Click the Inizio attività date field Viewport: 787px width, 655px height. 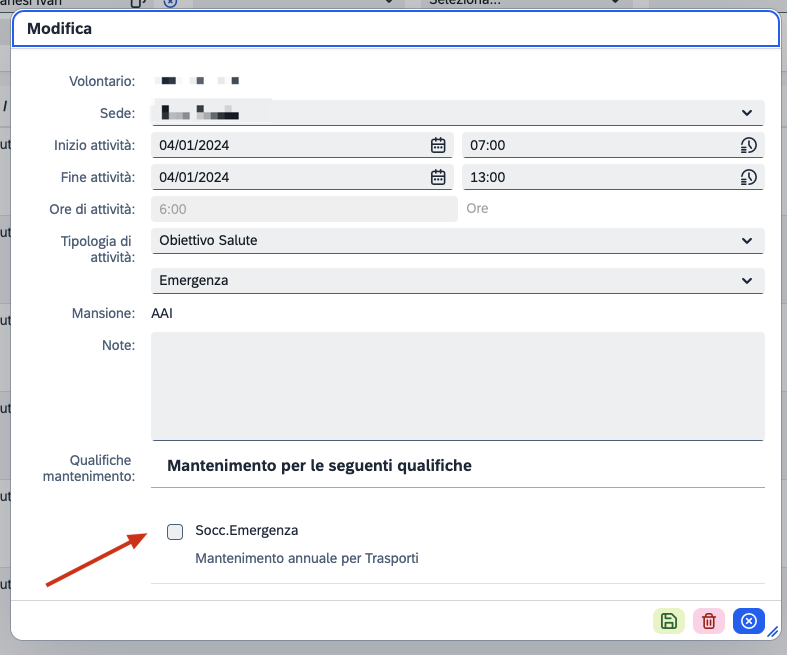(290, 145)
